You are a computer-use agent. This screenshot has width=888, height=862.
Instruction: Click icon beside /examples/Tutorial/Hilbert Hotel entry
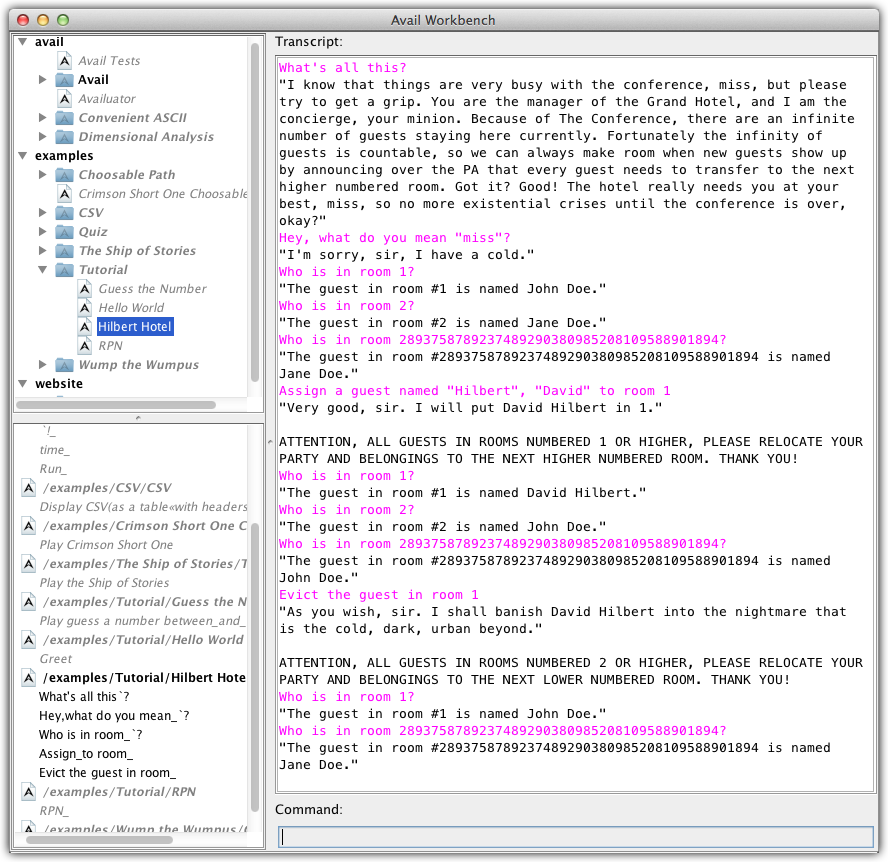[x=29, y=677]
